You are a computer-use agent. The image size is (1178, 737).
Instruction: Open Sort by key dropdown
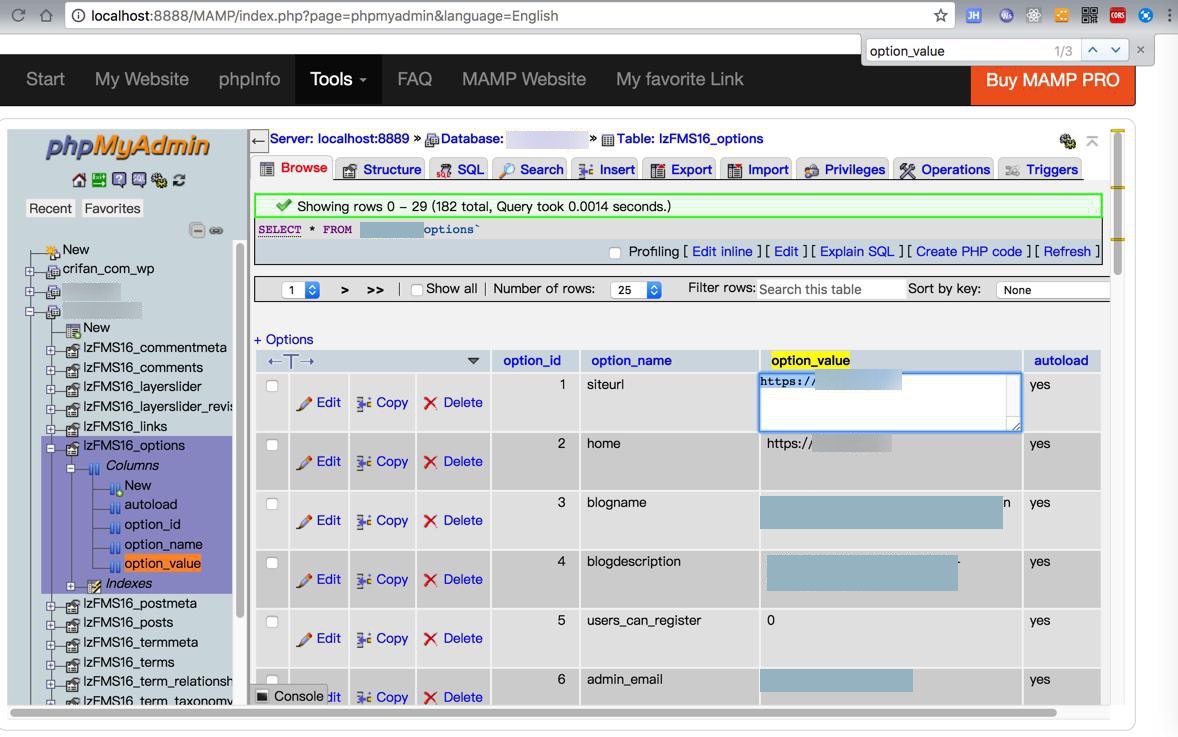pos(1053,290)
